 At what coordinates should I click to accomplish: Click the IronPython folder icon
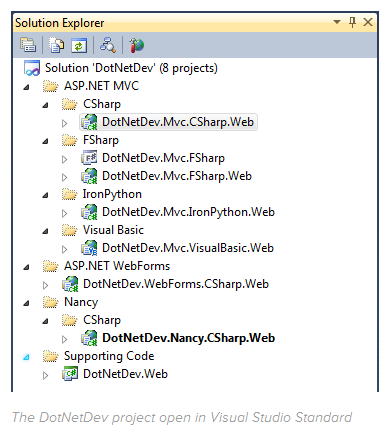(x=70, y=194)
